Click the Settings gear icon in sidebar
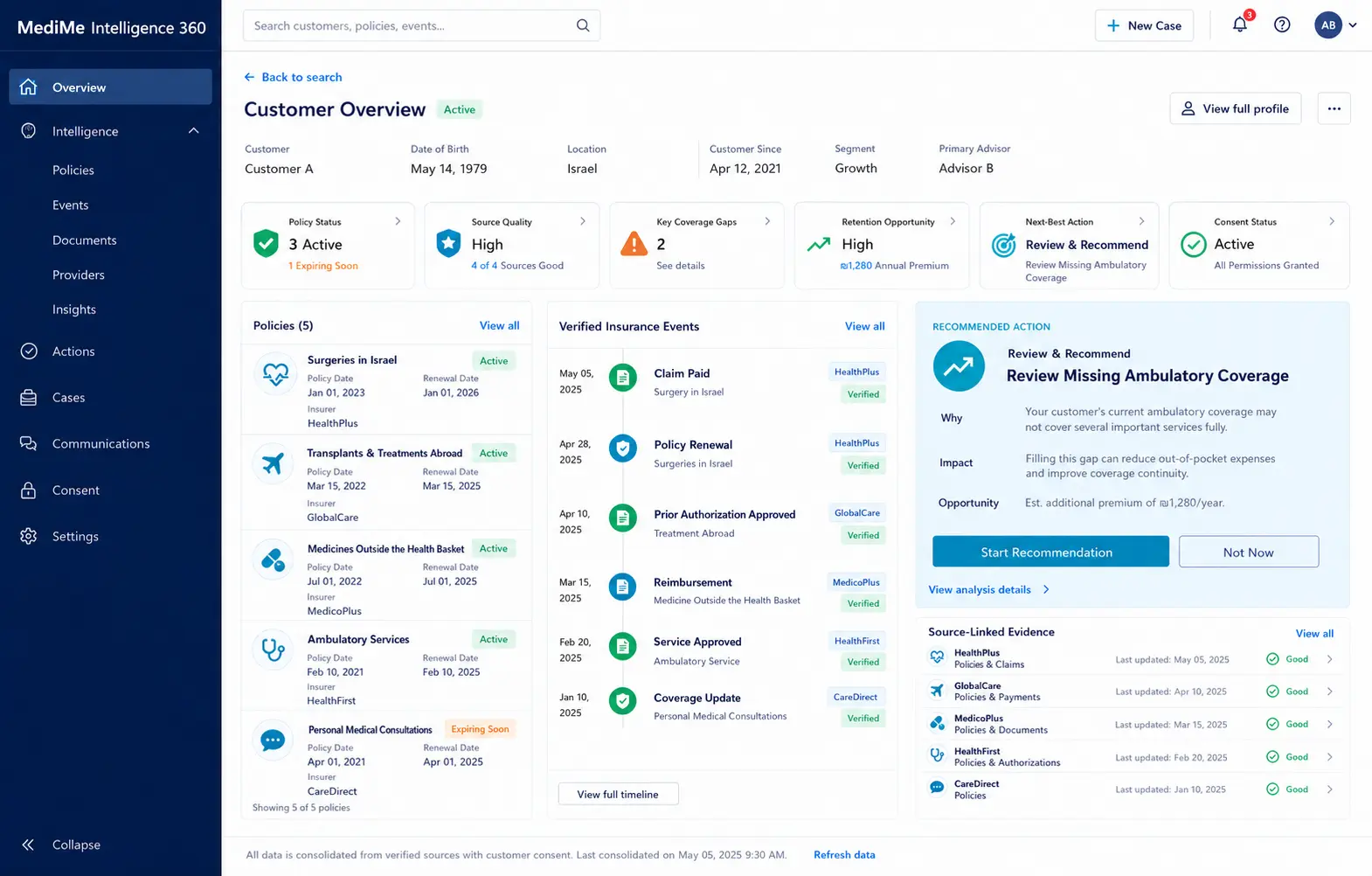1372x876 pixels. [x=29, y=536]
